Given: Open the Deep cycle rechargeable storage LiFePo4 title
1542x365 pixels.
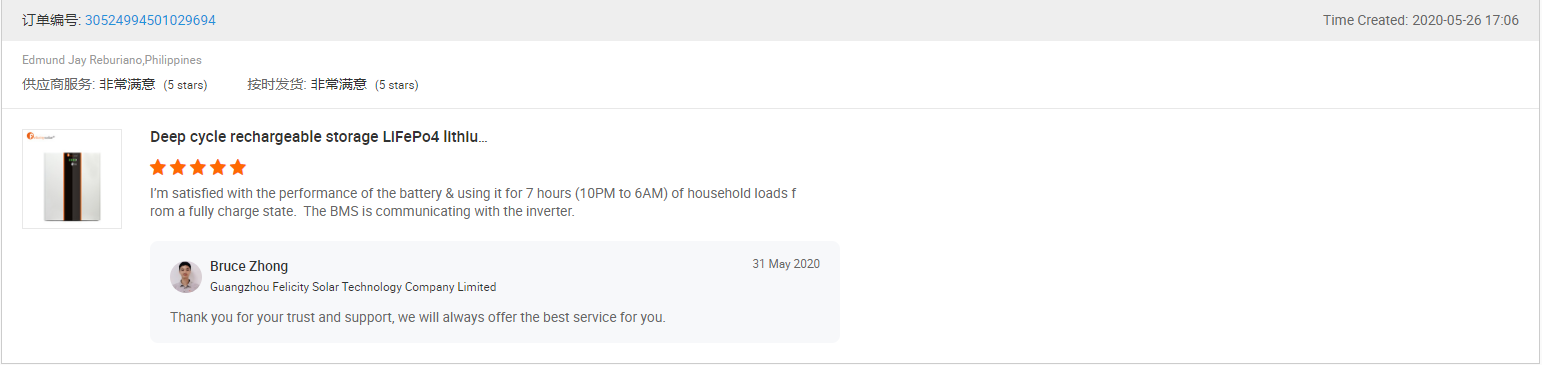Looking at the screenshot, I should point(319,137).
